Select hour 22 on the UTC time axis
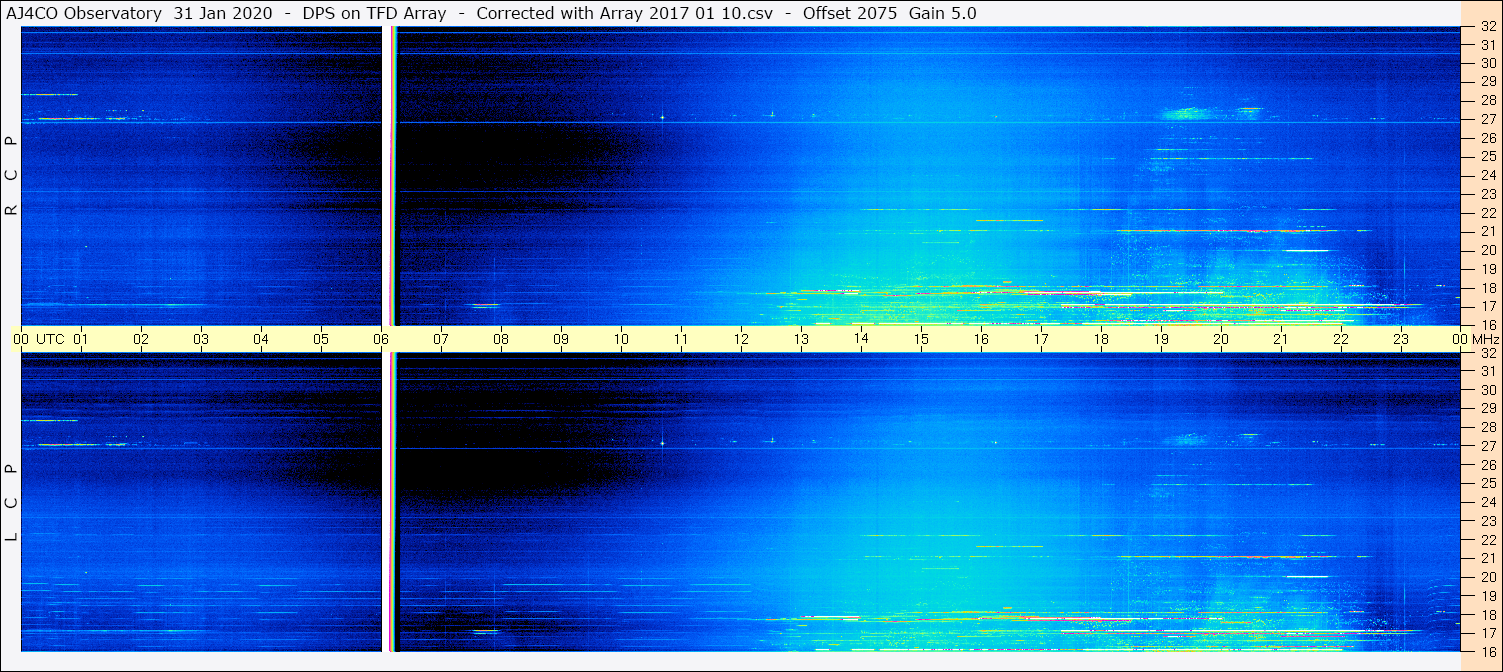Viewport: 1503px width, 672px height. pos(1341,339)
